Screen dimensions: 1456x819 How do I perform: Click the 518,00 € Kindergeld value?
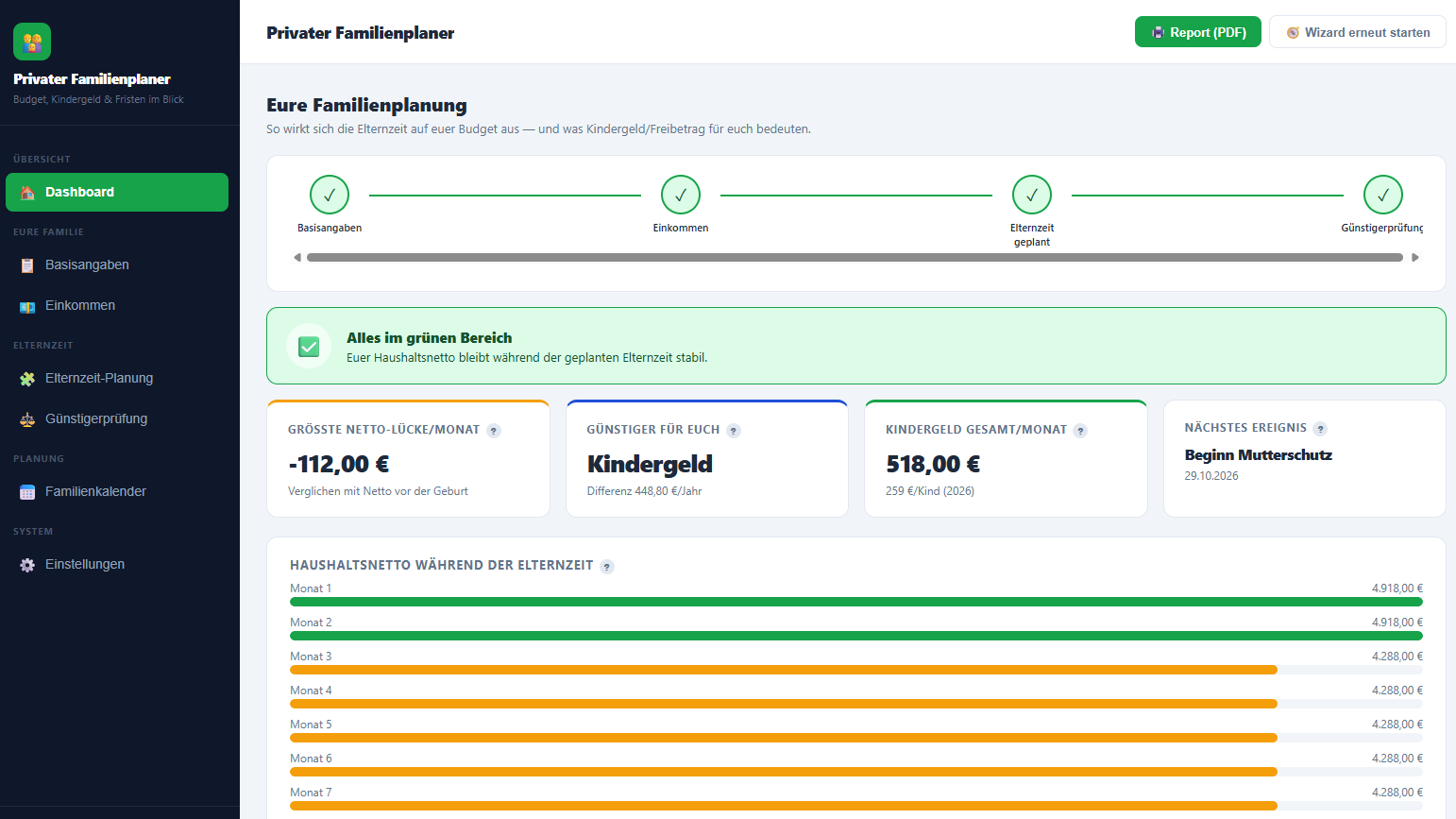pos(933,464)
